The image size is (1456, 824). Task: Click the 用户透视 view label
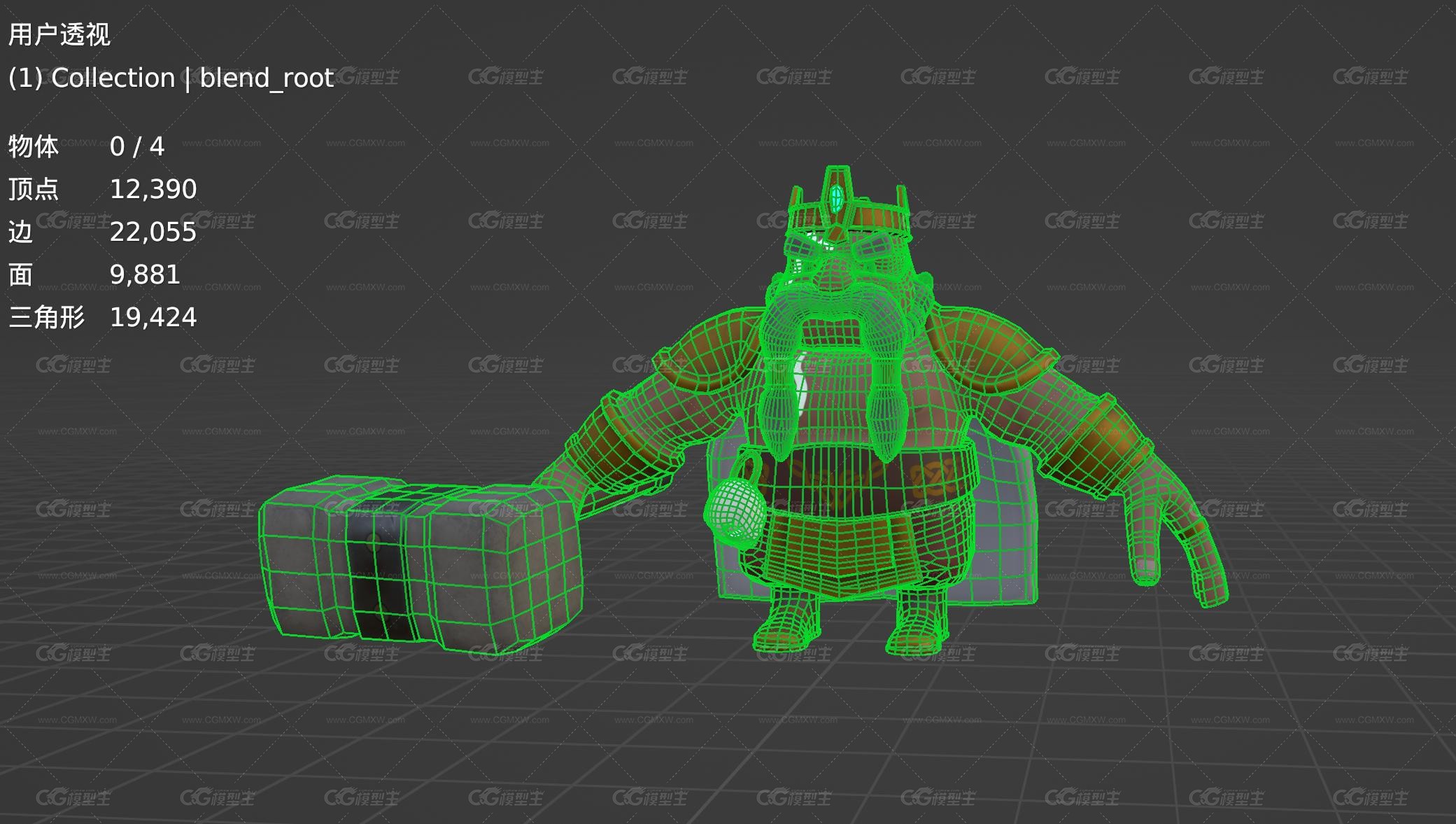[59, 34]
